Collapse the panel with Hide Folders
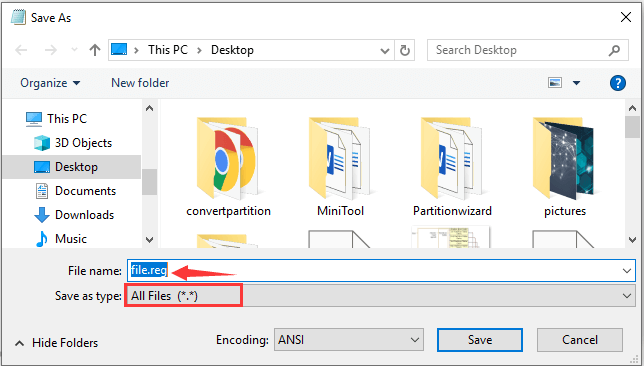644x366 pixels. pos(57,343)
